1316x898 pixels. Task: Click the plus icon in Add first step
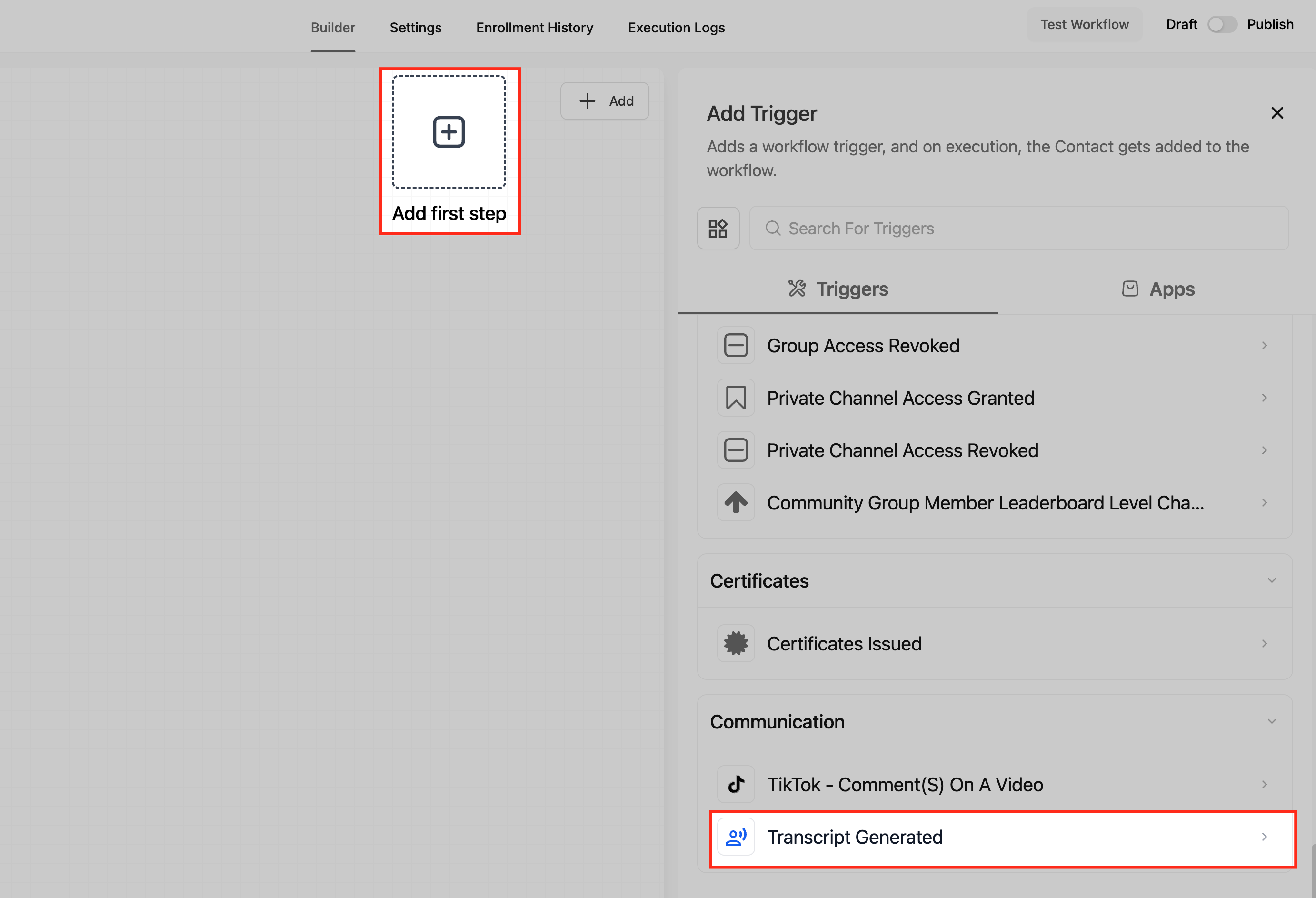coord(449,132)
